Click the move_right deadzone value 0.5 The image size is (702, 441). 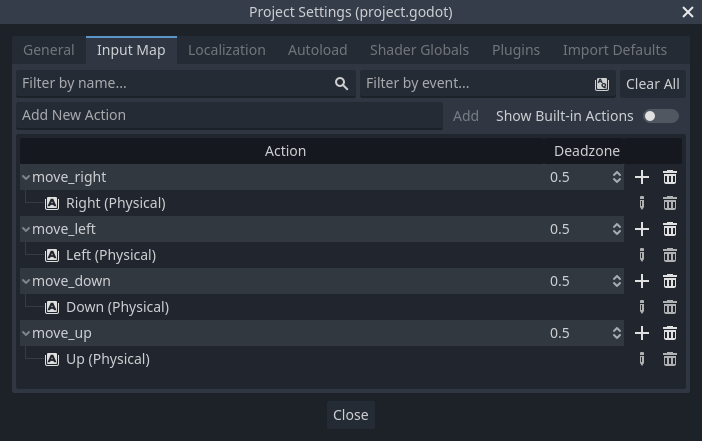coord(560,177)
